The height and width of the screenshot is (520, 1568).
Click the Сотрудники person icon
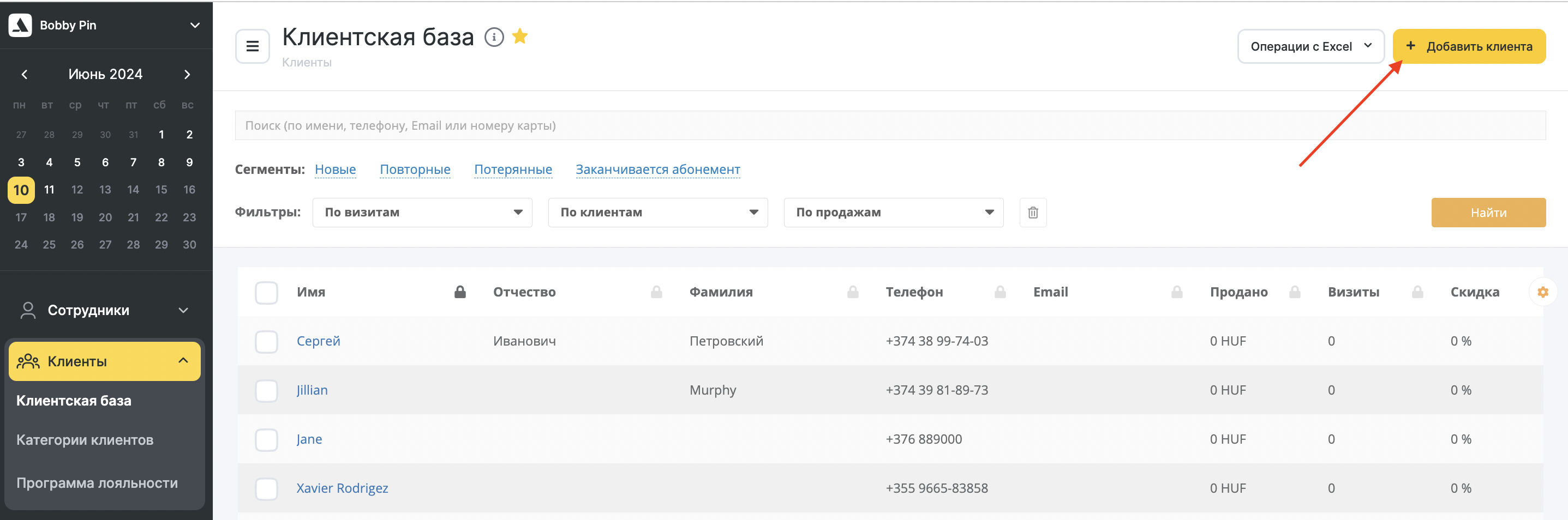(x=28, y=310)
